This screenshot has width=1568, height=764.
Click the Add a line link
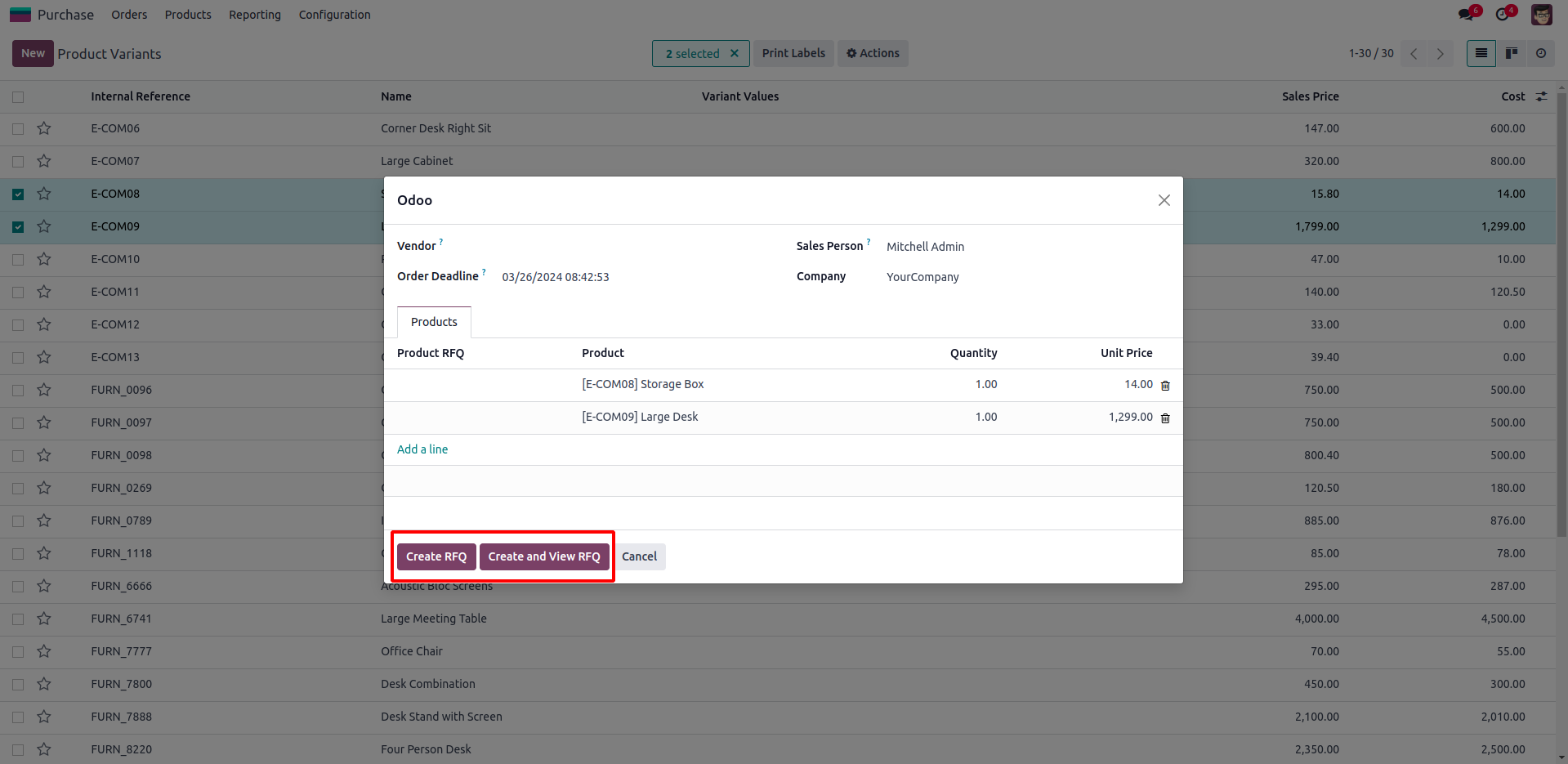[x=422, y=449]
